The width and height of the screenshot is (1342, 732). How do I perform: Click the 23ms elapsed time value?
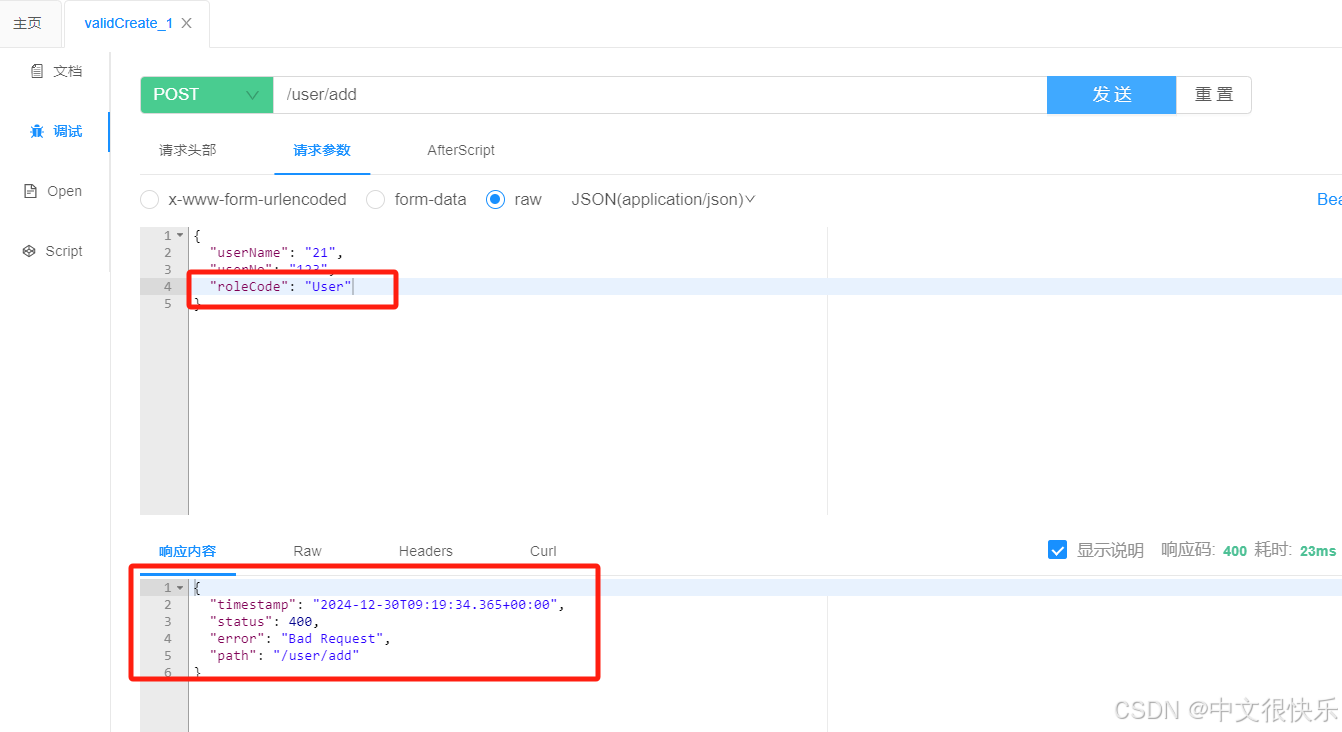[x=1318, y=551]
